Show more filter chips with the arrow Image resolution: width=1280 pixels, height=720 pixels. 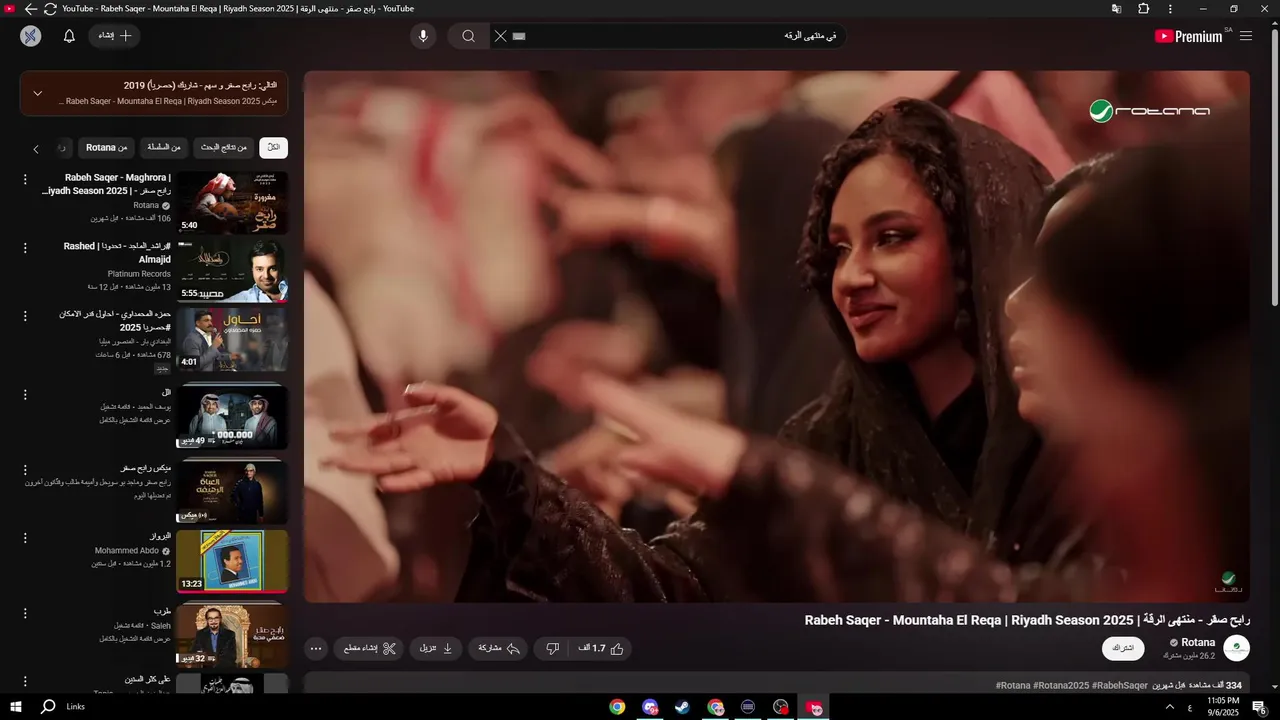tap(36, 149)
